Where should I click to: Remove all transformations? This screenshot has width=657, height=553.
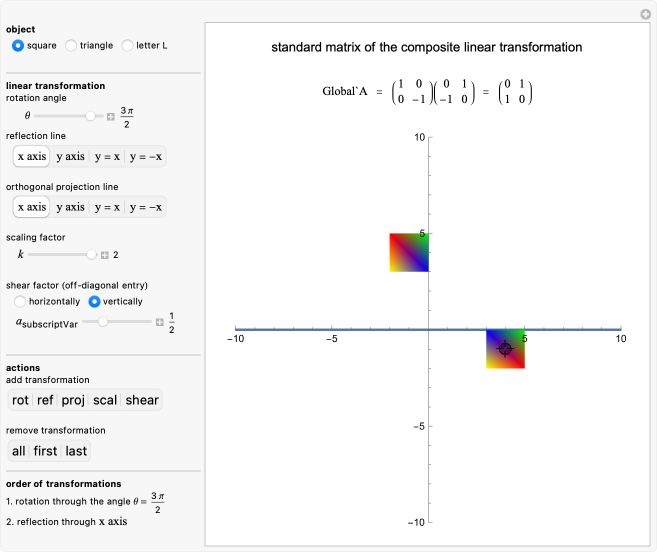pos(19,451)
